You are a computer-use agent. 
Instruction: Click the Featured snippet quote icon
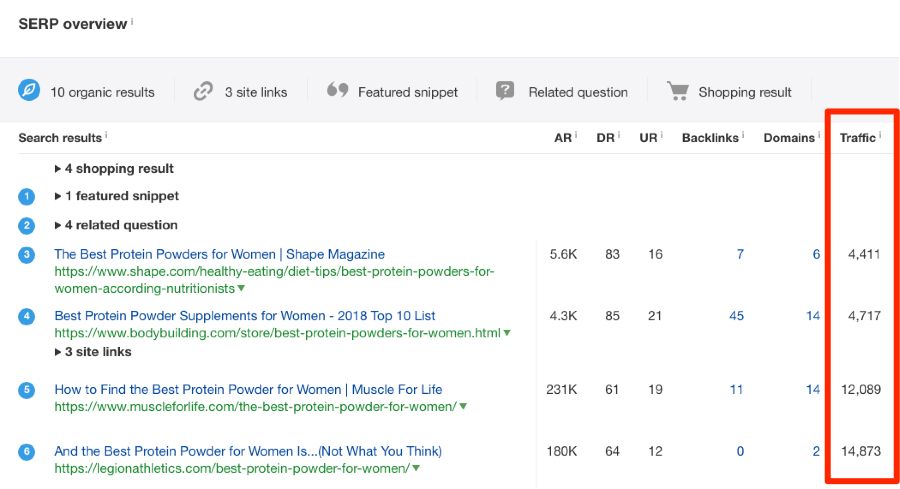pos(337,91)
